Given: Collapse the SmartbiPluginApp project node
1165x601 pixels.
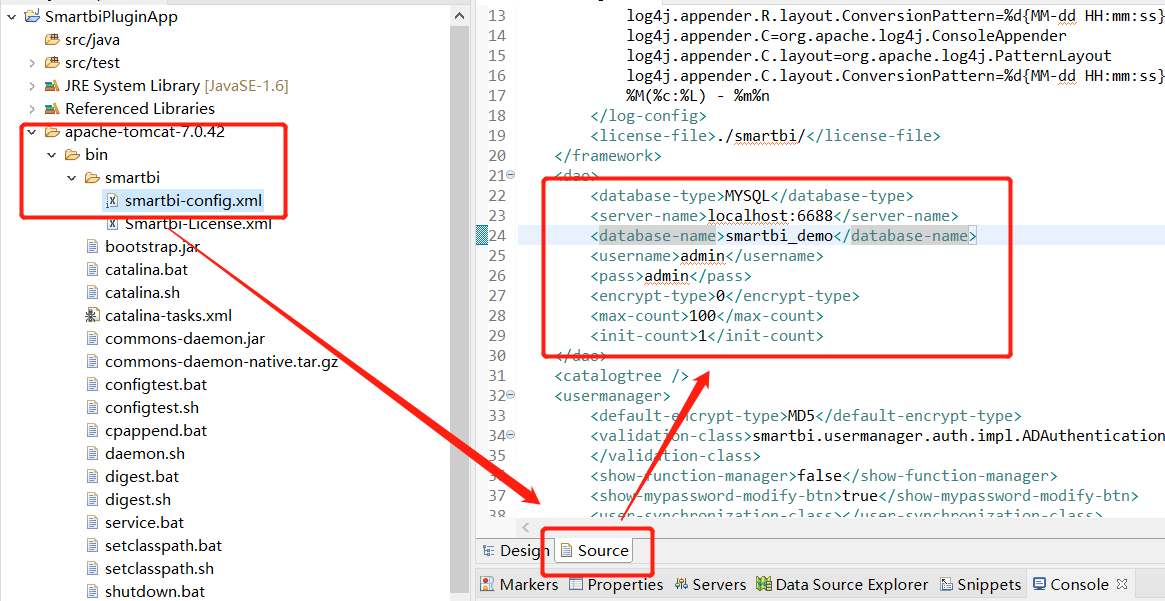Looking at the screenshot, I should tap(10, 16).
